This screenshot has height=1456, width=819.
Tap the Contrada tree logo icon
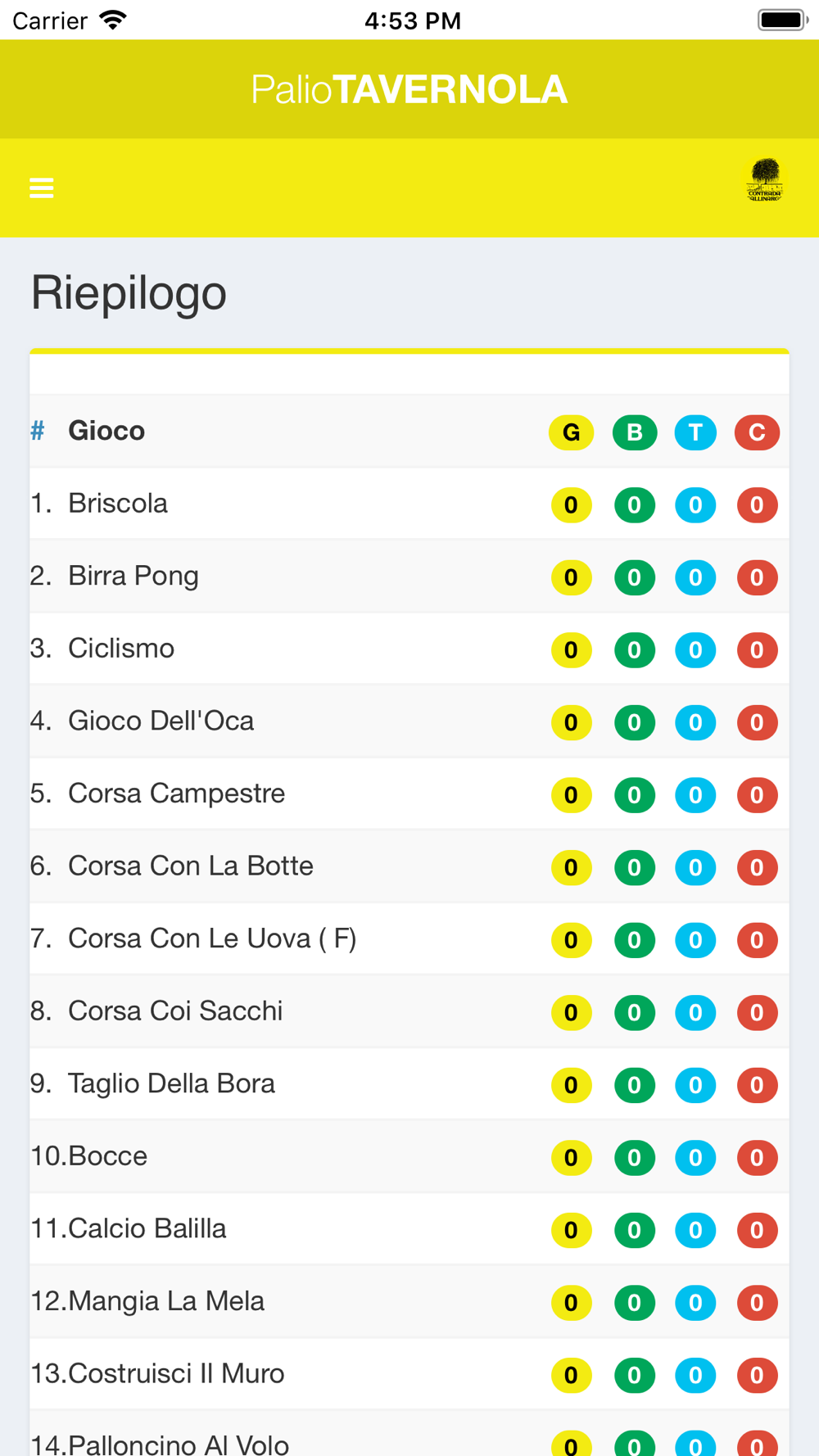click(x=765, y=180)
